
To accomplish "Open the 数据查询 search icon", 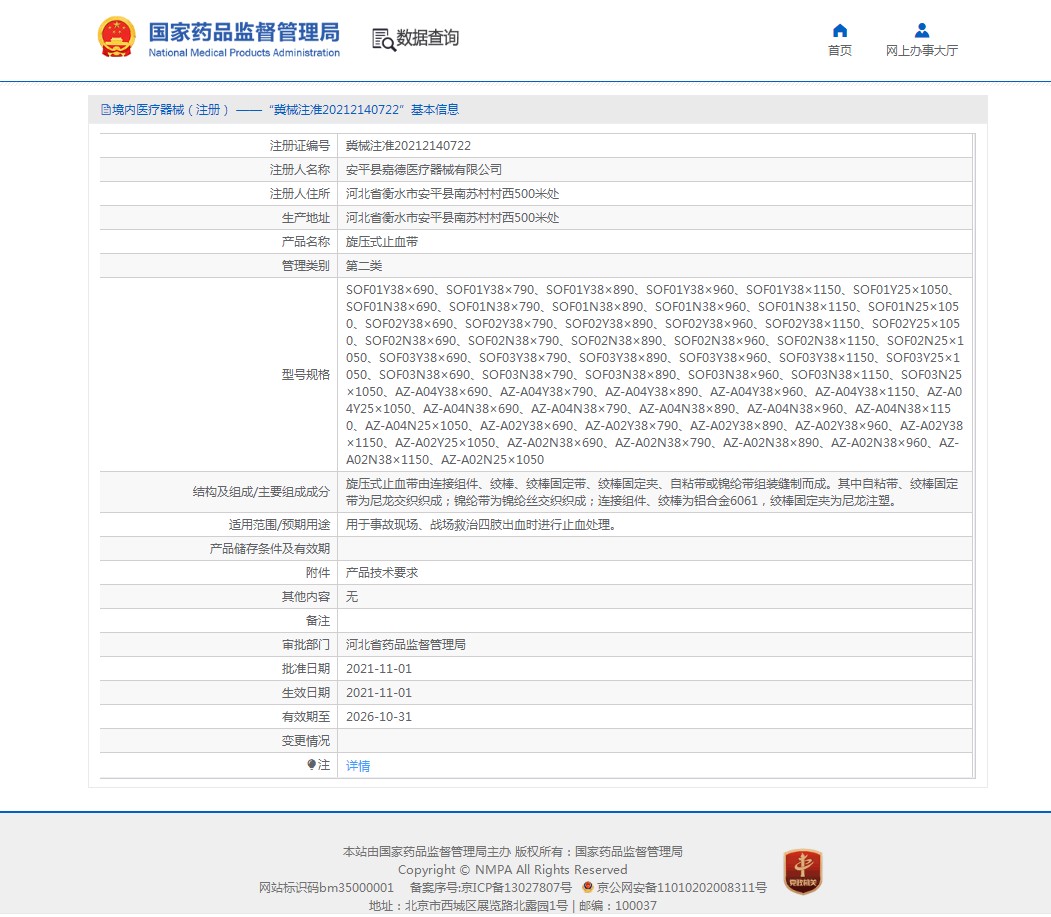I will tap(383, 40).
